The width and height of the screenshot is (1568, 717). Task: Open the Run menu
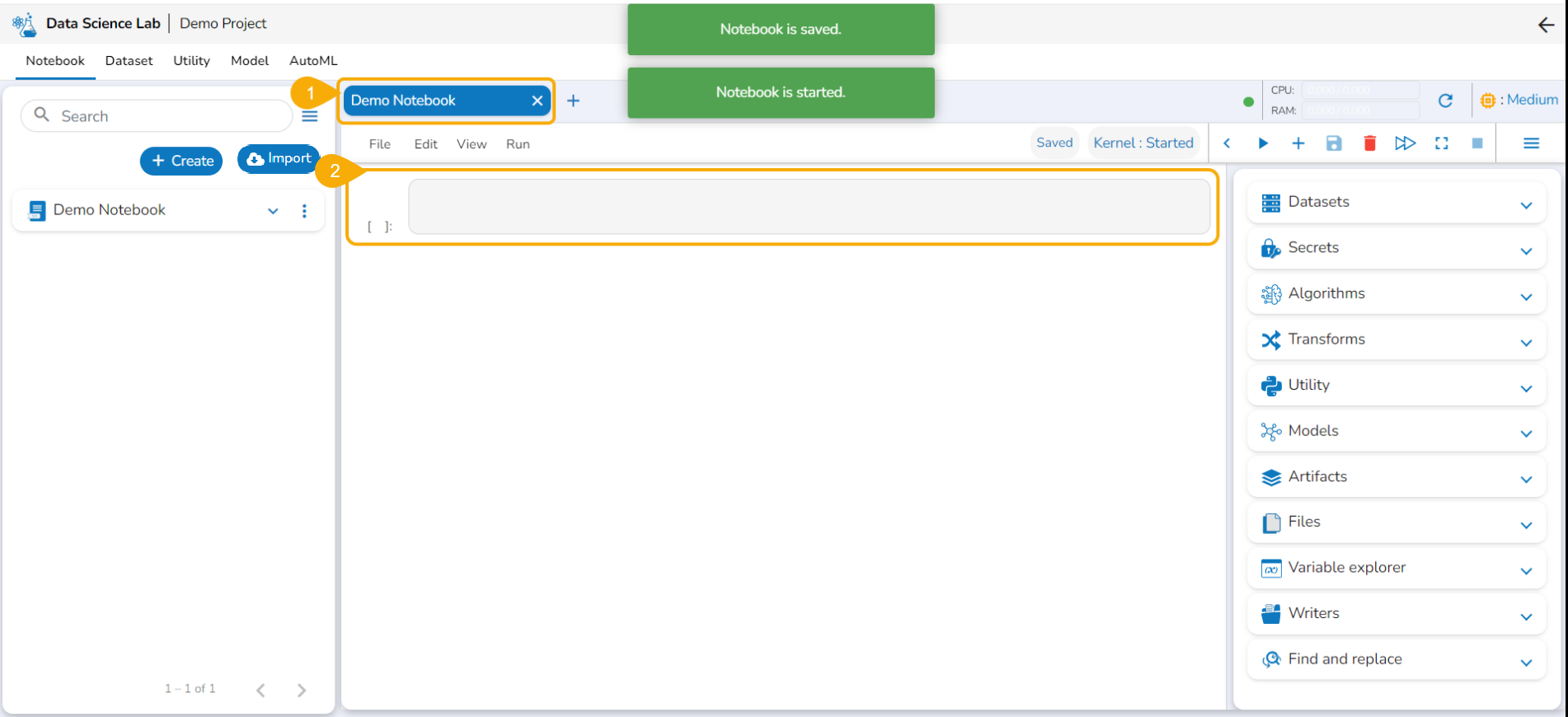pyautogui.click(x=518, y=144)
